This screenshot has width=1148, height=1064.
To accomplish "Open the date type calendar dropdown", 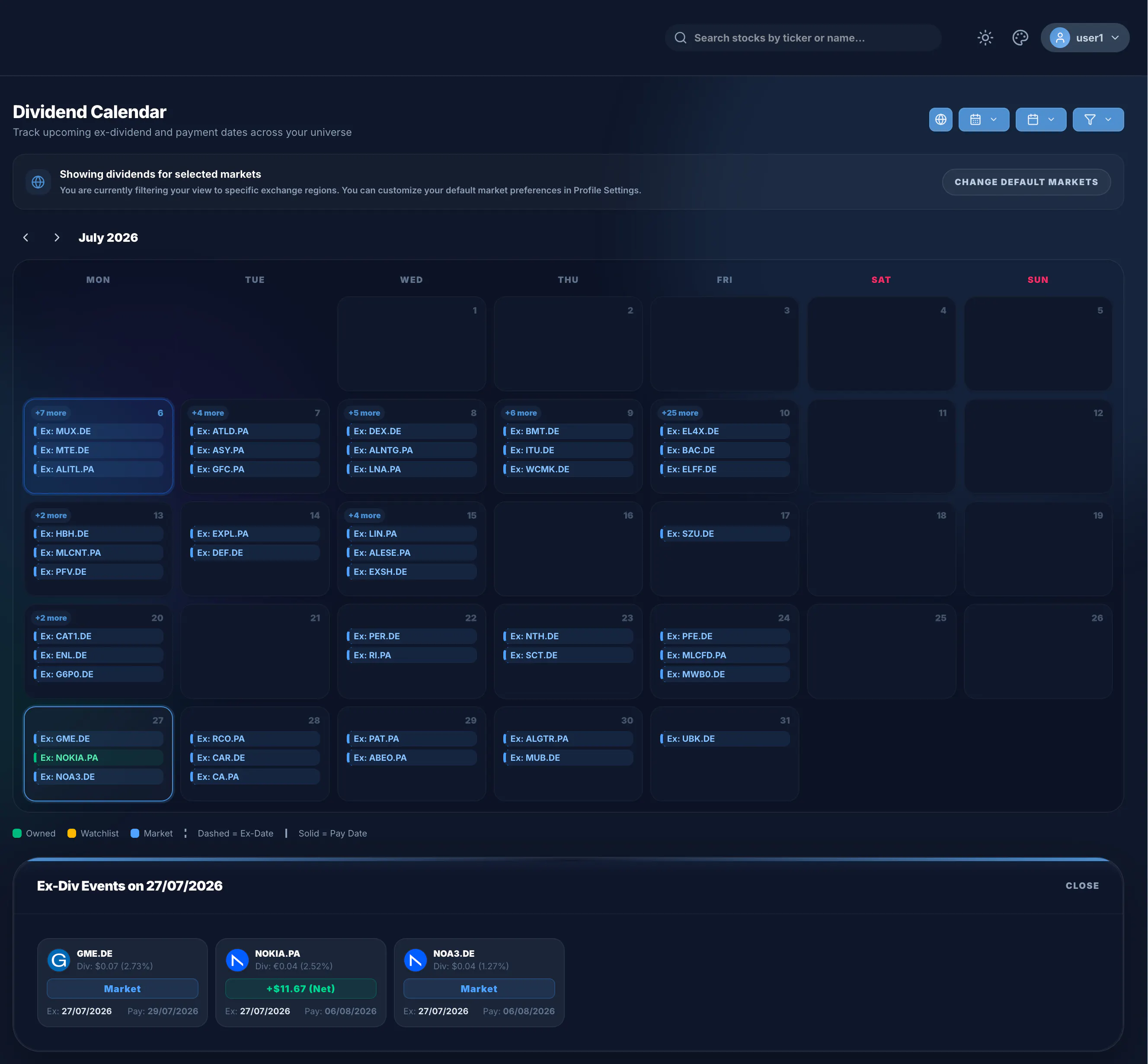I will [1040, 120].
